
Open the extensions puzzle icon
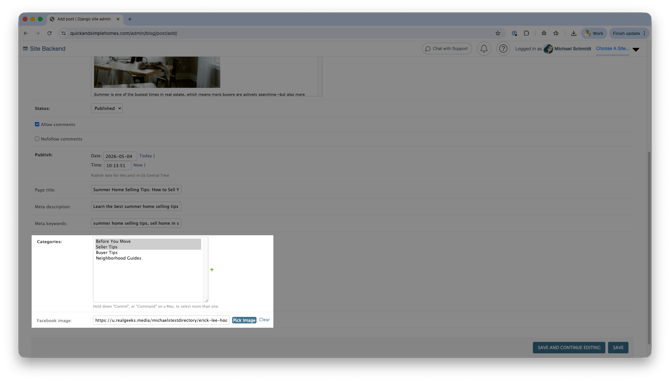click(x=526, y=33)
